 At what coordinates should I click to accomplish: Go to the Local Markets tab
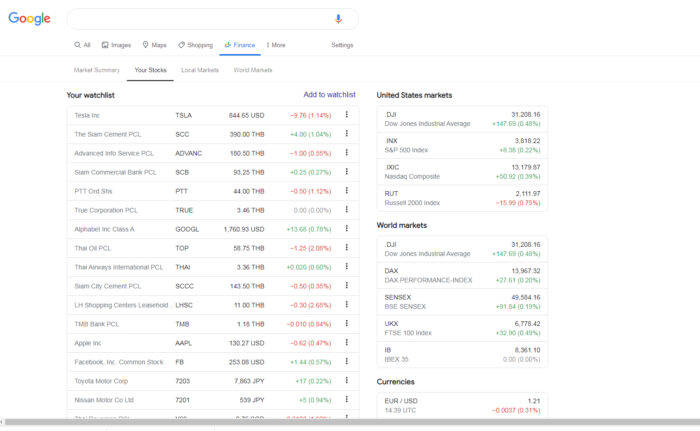(200, 70)
